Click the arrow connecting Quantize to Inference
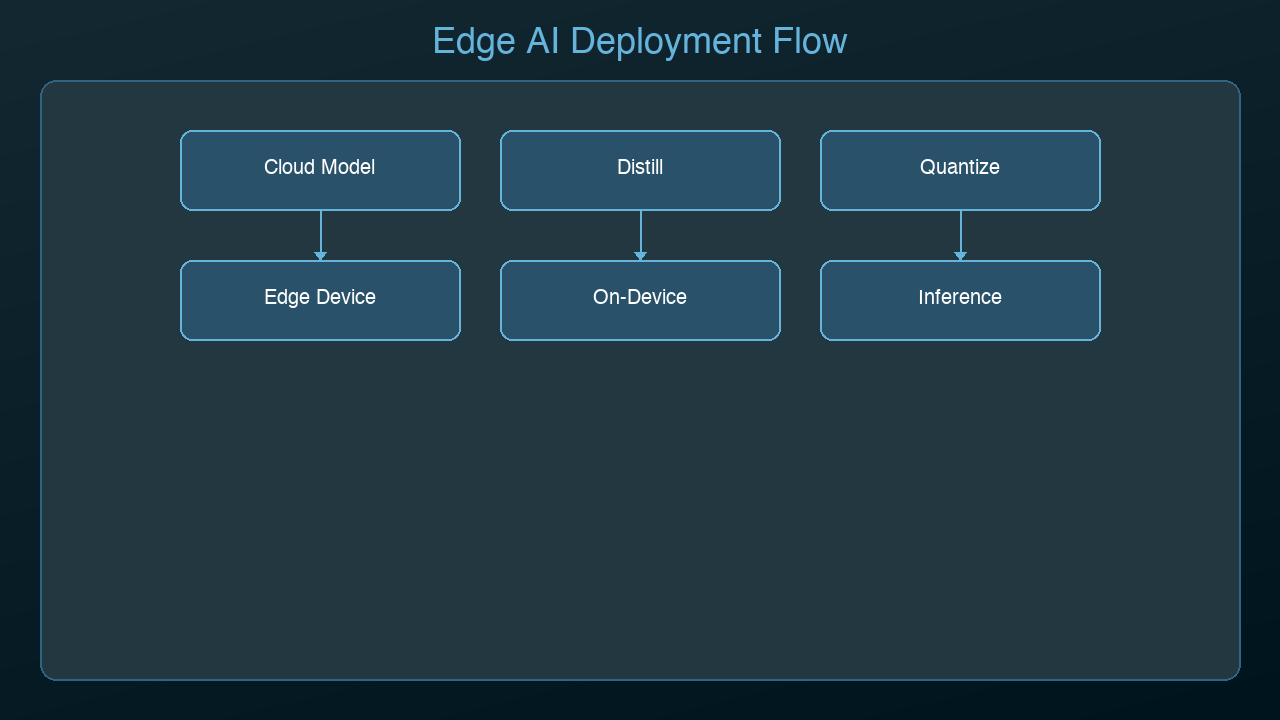 coord(960,237)
